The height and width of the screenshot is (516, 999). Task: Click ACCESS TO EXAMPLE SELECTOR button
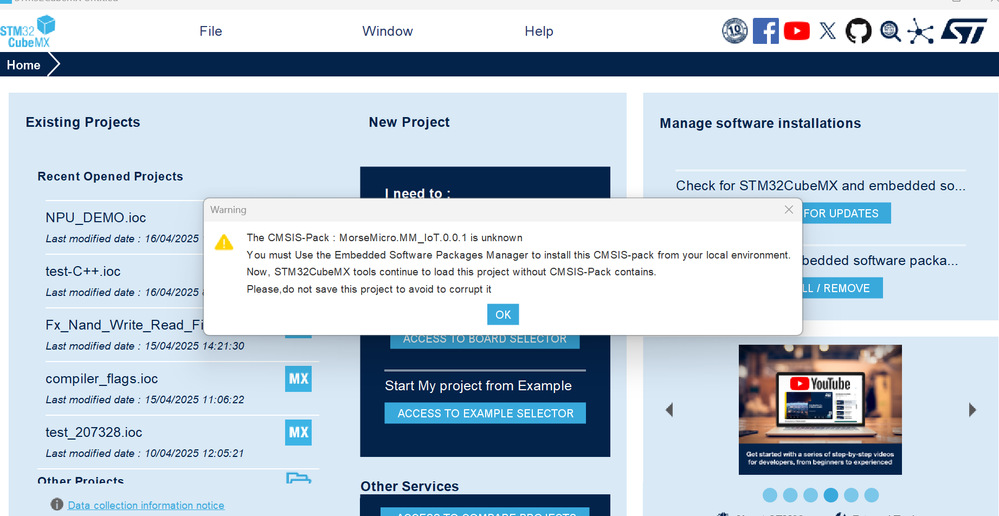[x=485, y=413]
